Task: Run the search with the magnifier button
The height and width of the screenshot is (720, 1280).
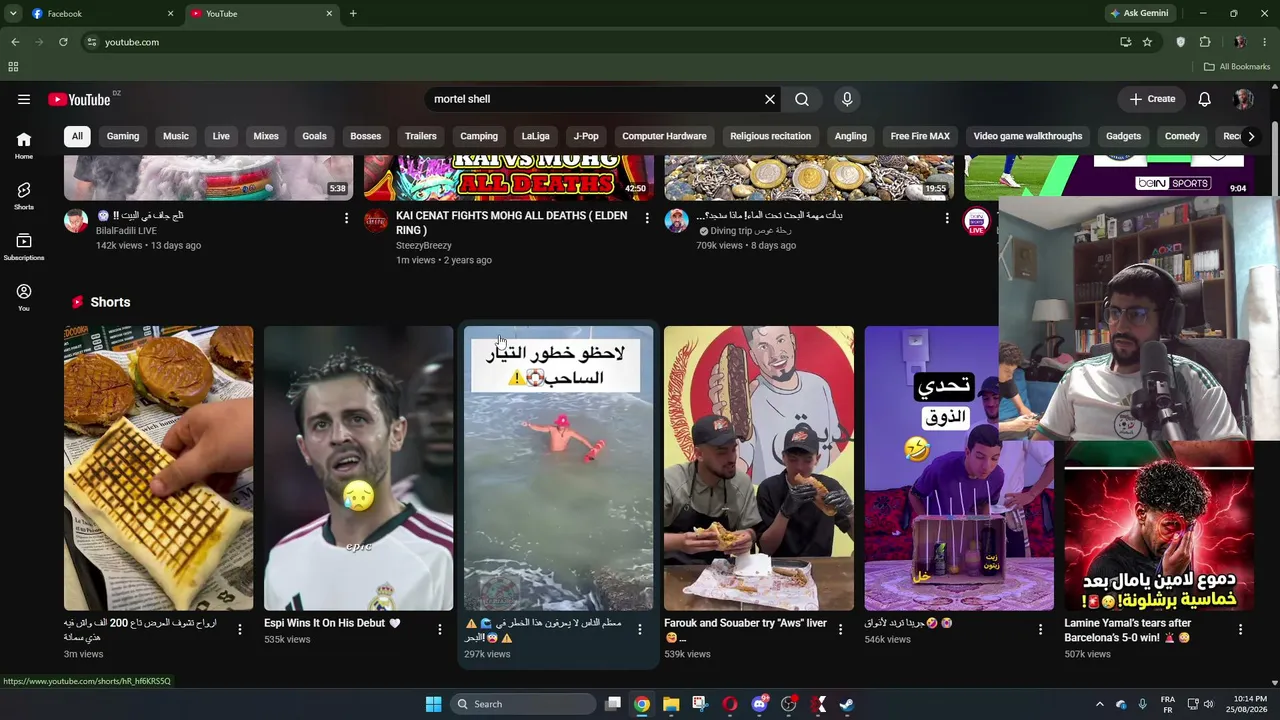Action: point(802,99)
